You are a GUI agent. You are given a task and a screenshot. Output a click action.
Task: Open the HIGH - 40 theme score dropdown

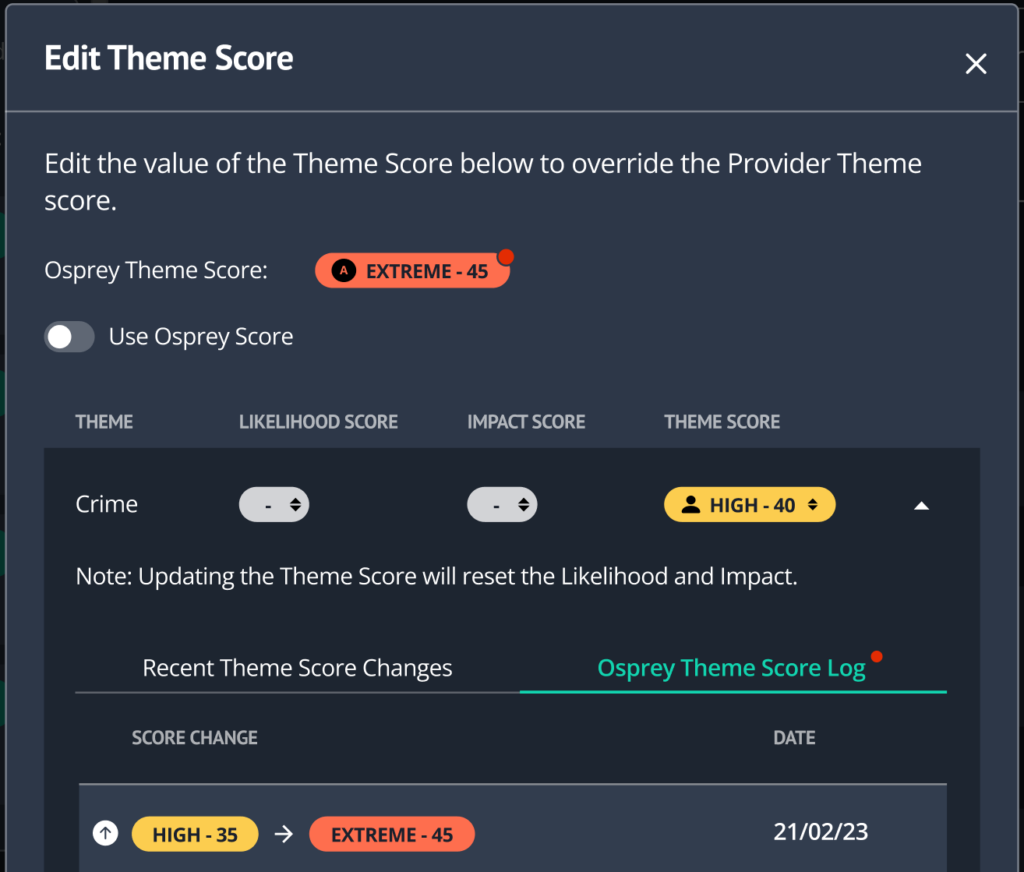750,504
